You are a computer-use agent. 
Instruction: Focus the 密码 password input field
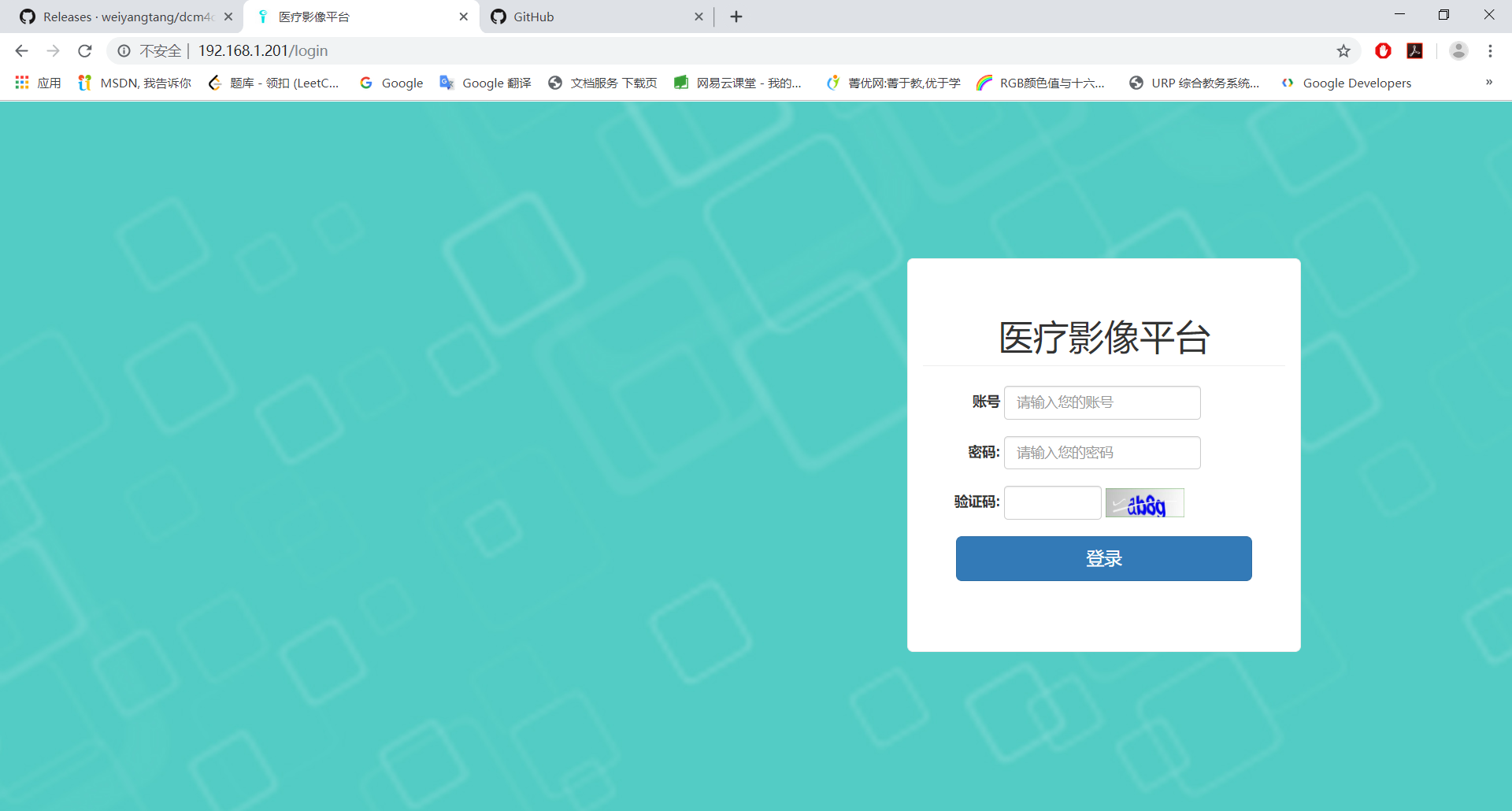[x=1102, y=453]
